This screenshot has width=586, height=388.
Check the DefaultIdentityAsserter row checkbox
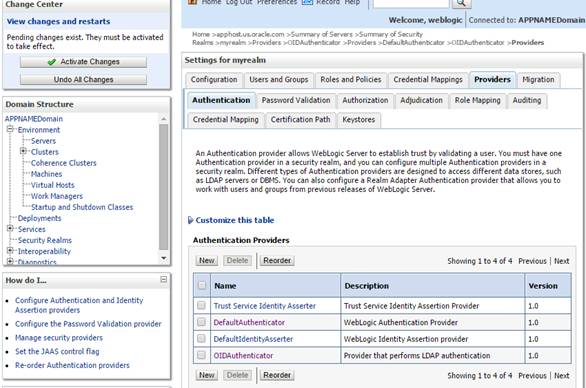pos(201,338)
